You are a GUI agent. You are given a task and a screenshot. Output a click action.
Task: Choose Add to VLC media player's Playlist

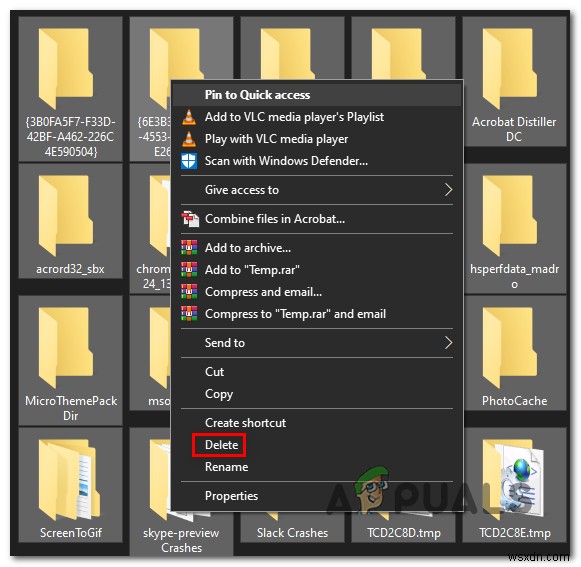317,117
